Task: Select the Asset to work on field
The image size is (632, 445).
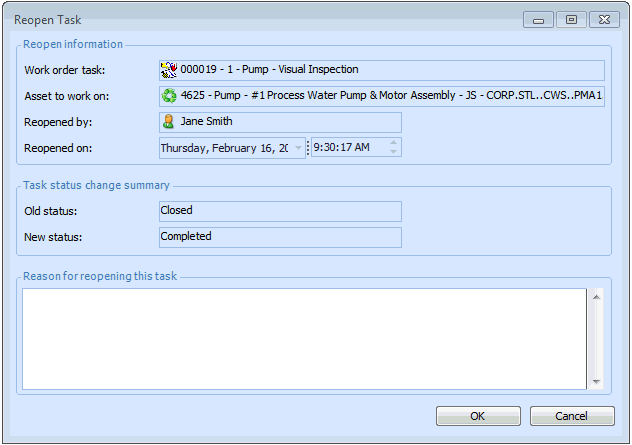Action: pos(390,96)
